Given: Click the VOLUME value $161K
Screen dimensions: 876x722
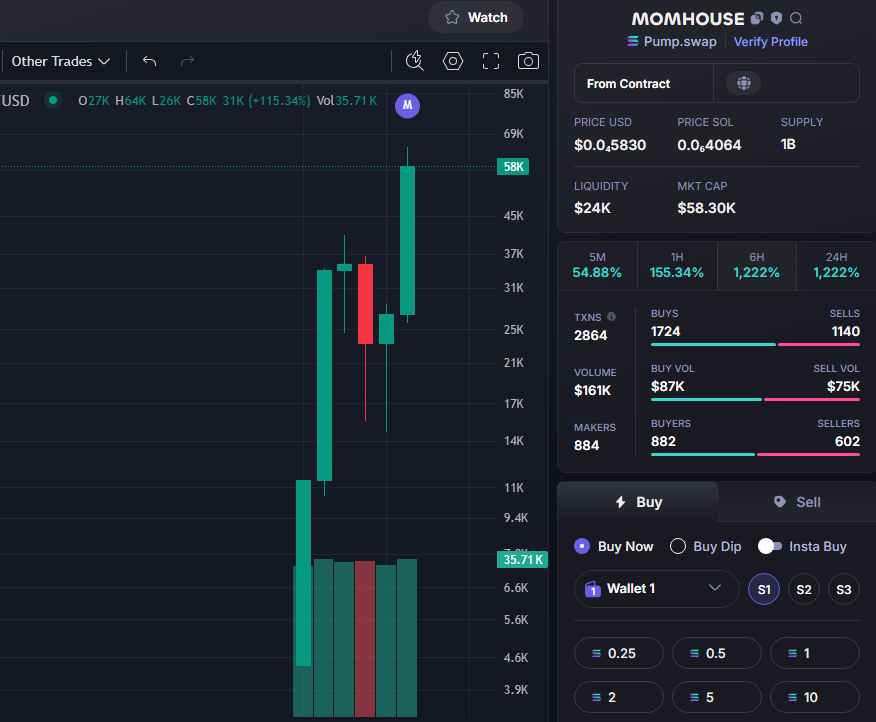Looking at the screenshot, I should click(592, 390).
